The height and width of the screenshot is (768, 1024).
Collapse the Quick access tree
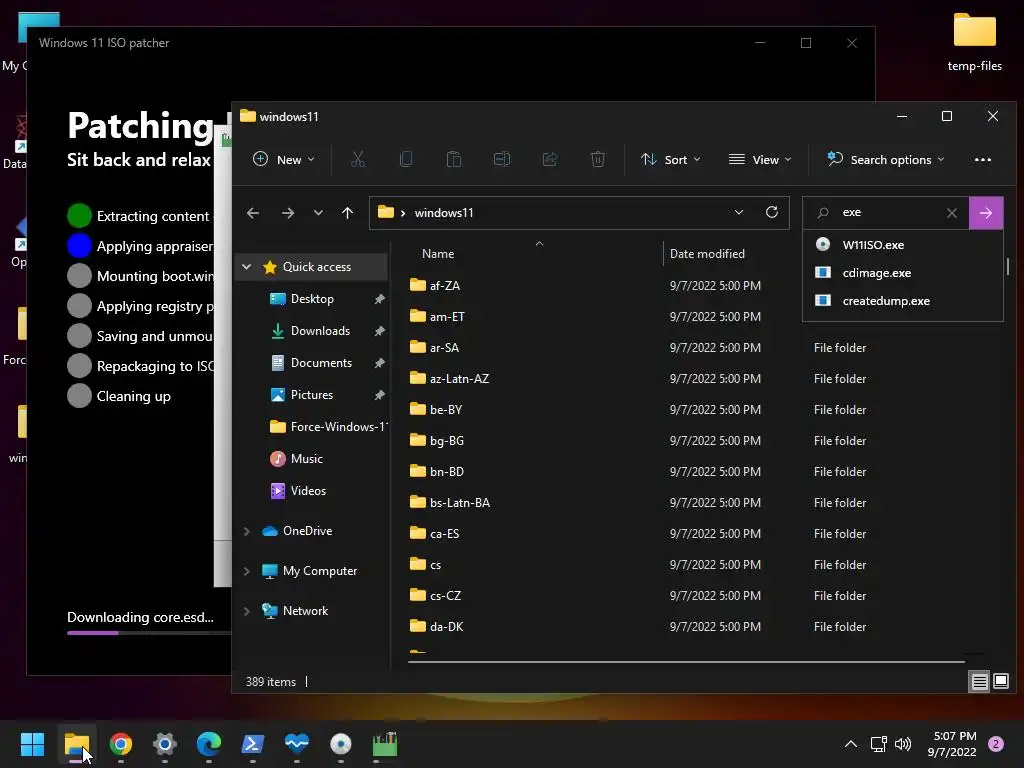(x=246, y=266)
